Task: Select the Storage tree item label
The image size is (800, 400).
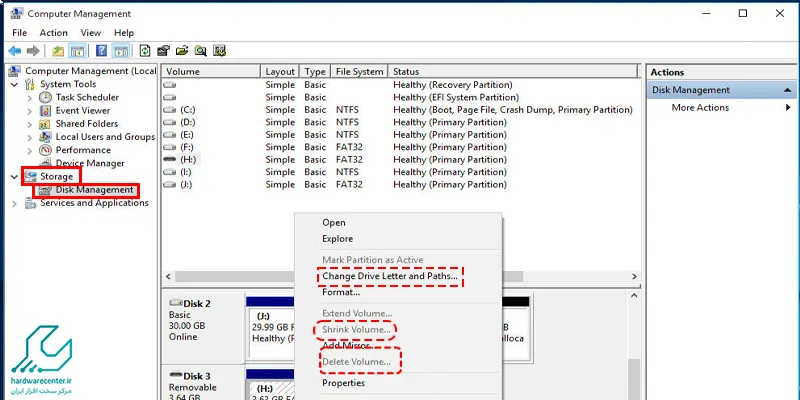Action: click(x=57, y=177)
